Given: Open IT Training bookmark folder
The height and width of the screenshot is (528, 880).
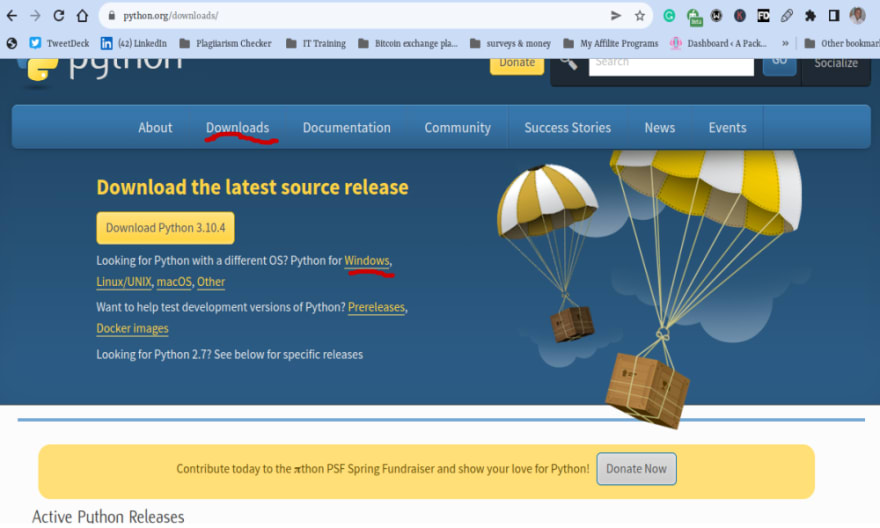Looking at the screenshot, I should 316,43.
